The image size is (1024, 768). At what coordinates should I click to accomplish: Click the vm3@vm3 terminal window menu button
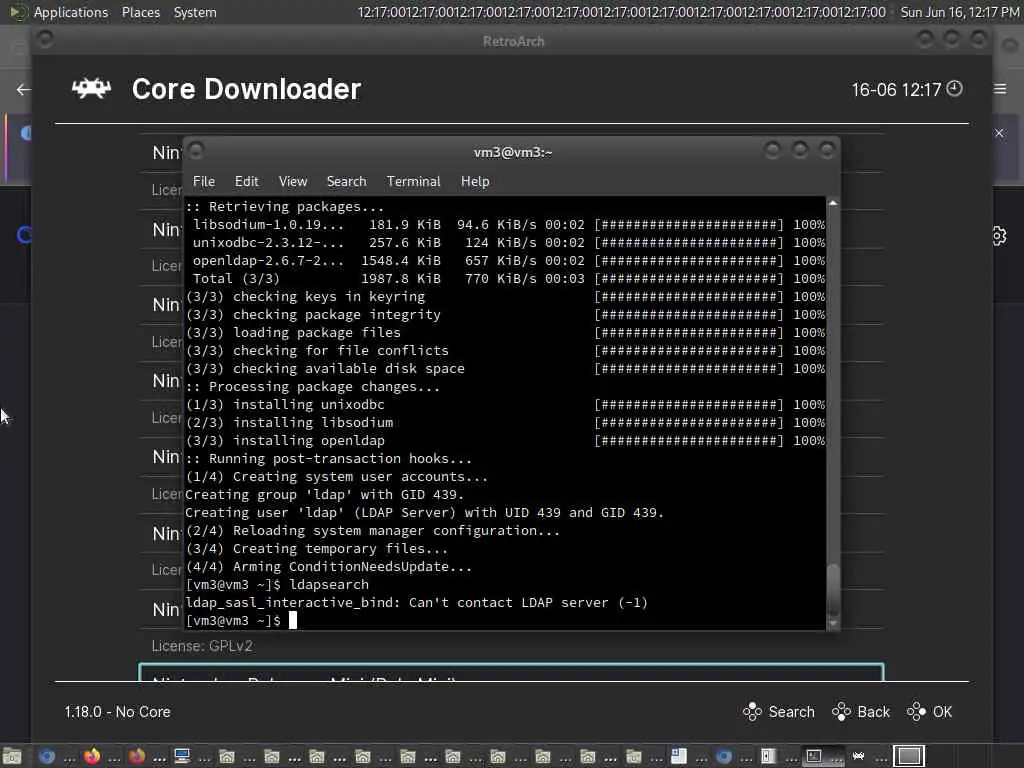pos(196,152)
